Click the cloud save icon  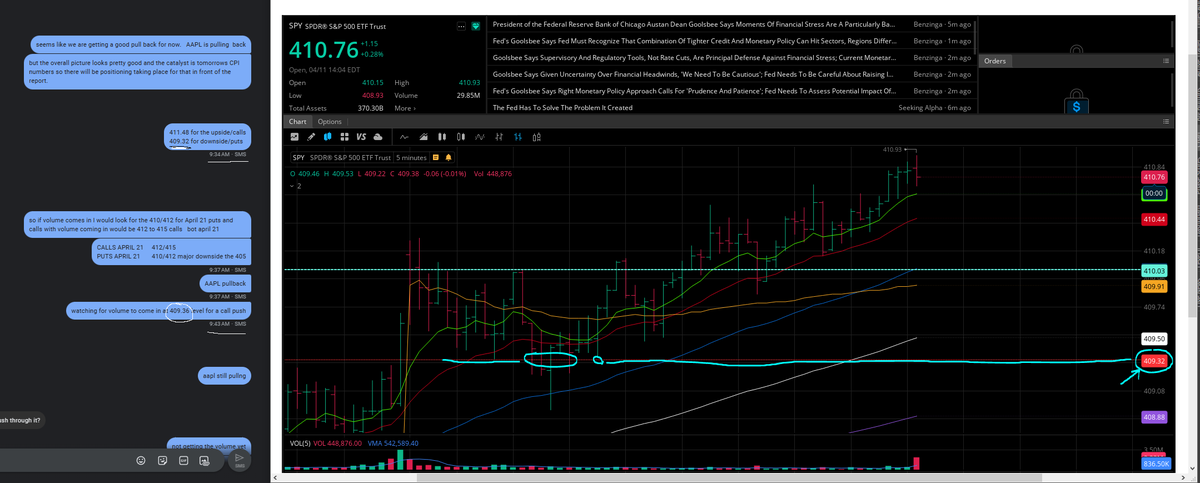click(378, 137)
